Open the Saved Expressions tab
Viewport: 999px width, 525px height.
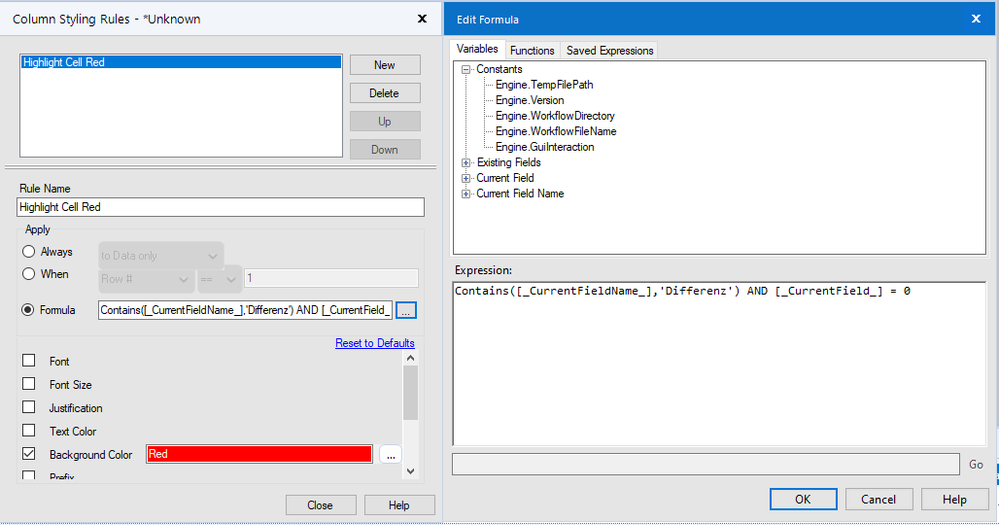click(610, 50)
